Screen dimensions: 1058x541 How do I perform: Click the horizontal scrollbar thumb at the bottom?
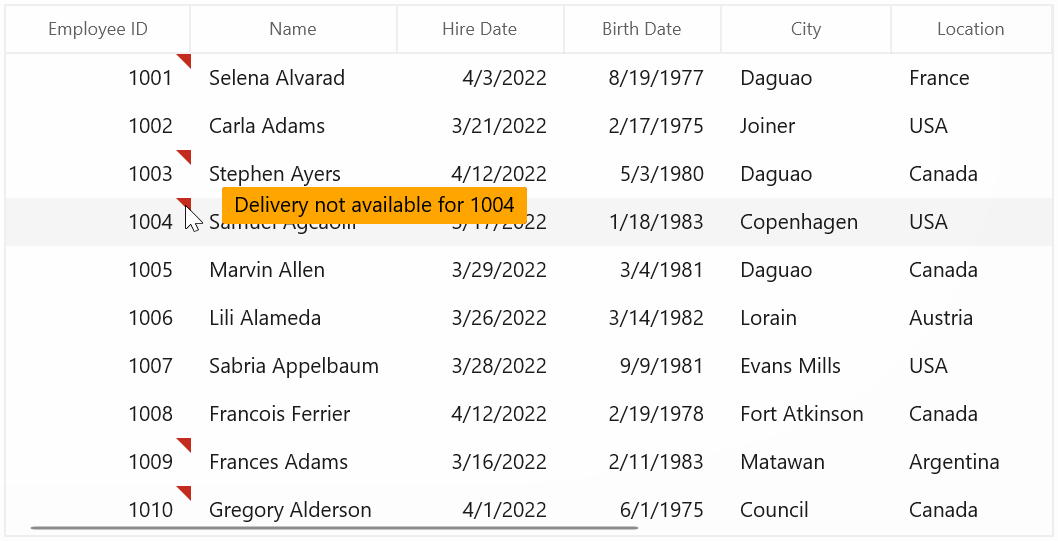(334, 528)
